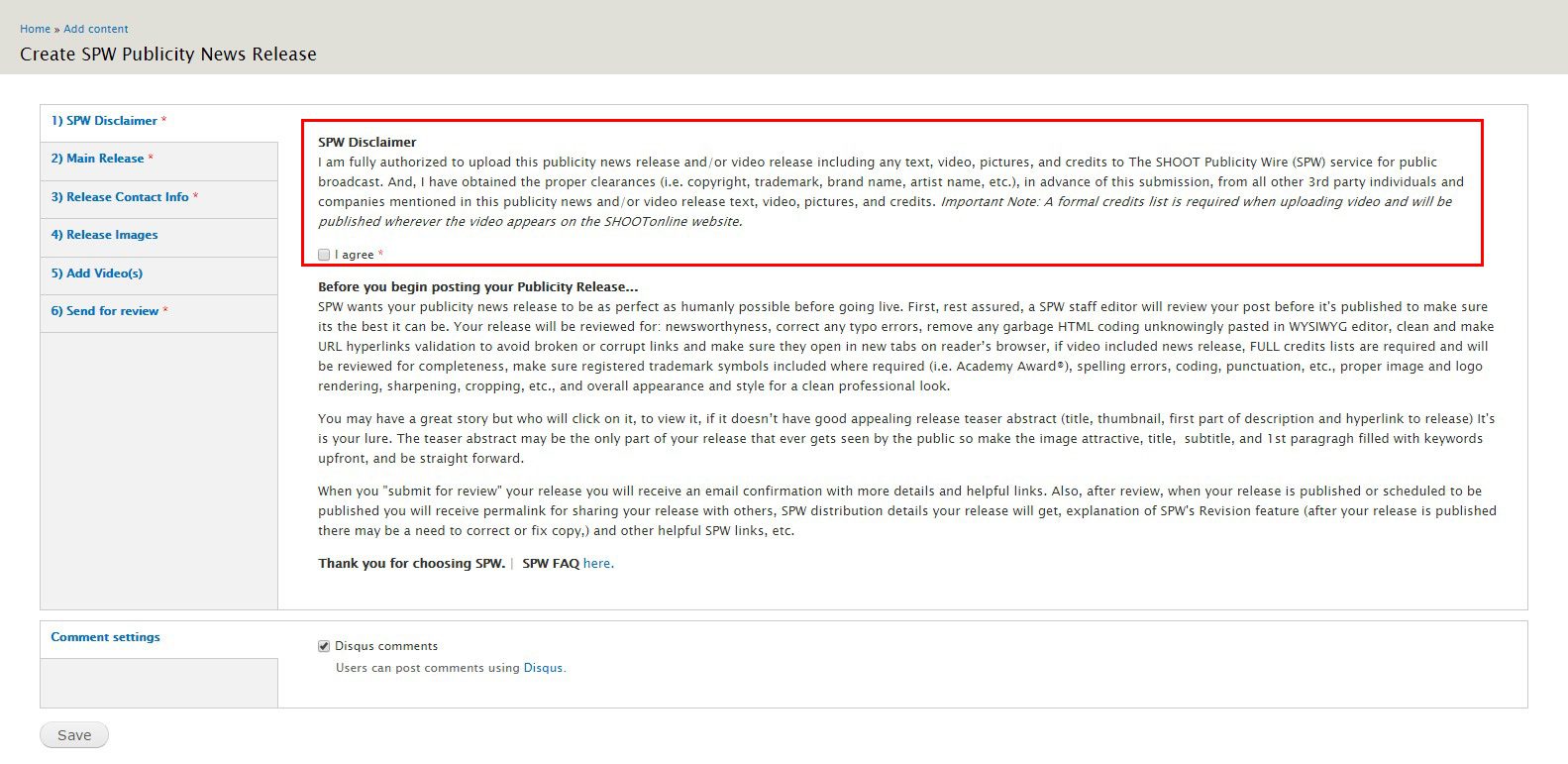Check the 'I agree' checkbox
Screen dimensions: 1568x764
pyautogui.click(x=324, y=255)
